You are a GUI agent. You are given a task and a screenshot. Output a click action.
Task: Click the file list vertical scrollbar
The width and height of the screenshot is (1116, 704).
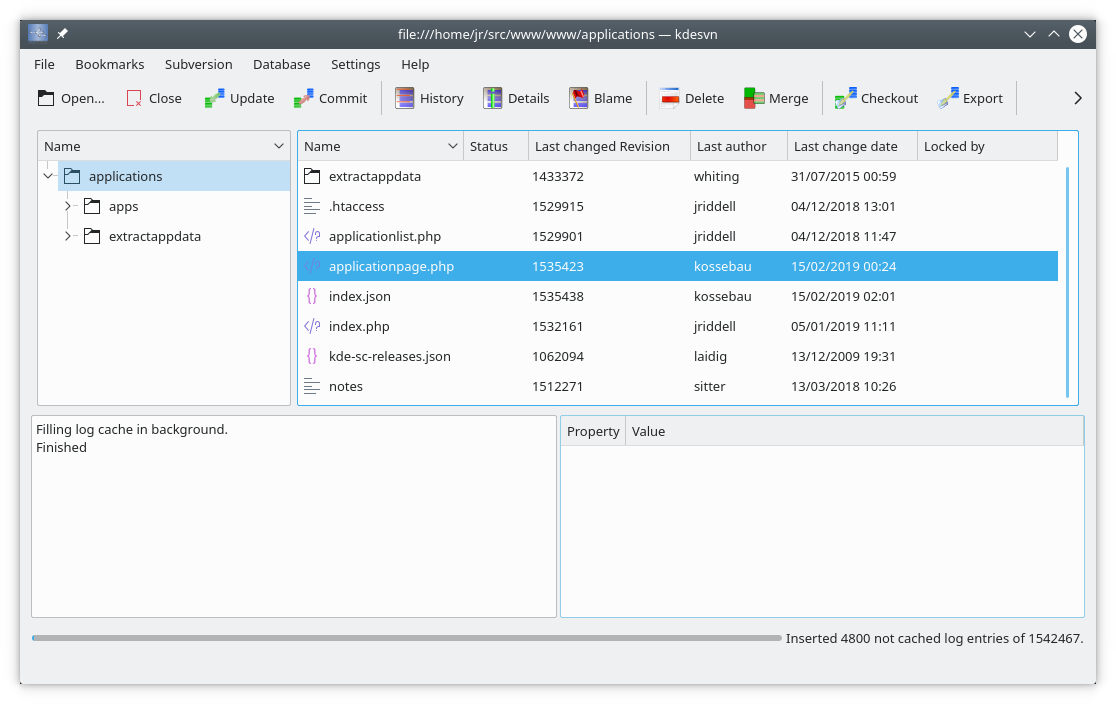pyautogui.click(x=1067, y=282)
